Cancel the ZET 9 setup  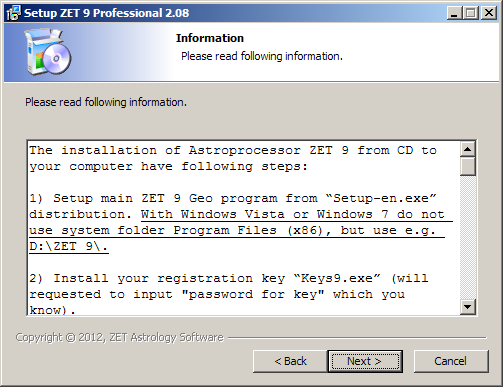click(x=451, y=361)
